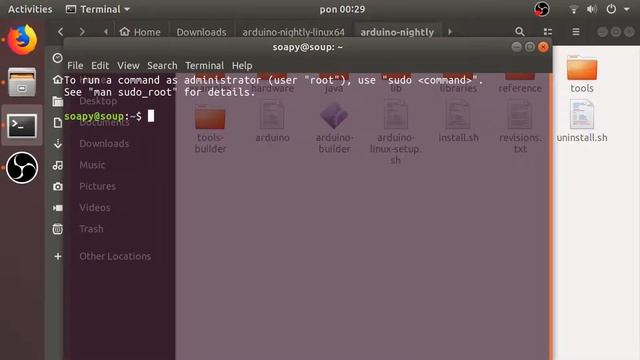Select revisions.txt file

[520, 128]
